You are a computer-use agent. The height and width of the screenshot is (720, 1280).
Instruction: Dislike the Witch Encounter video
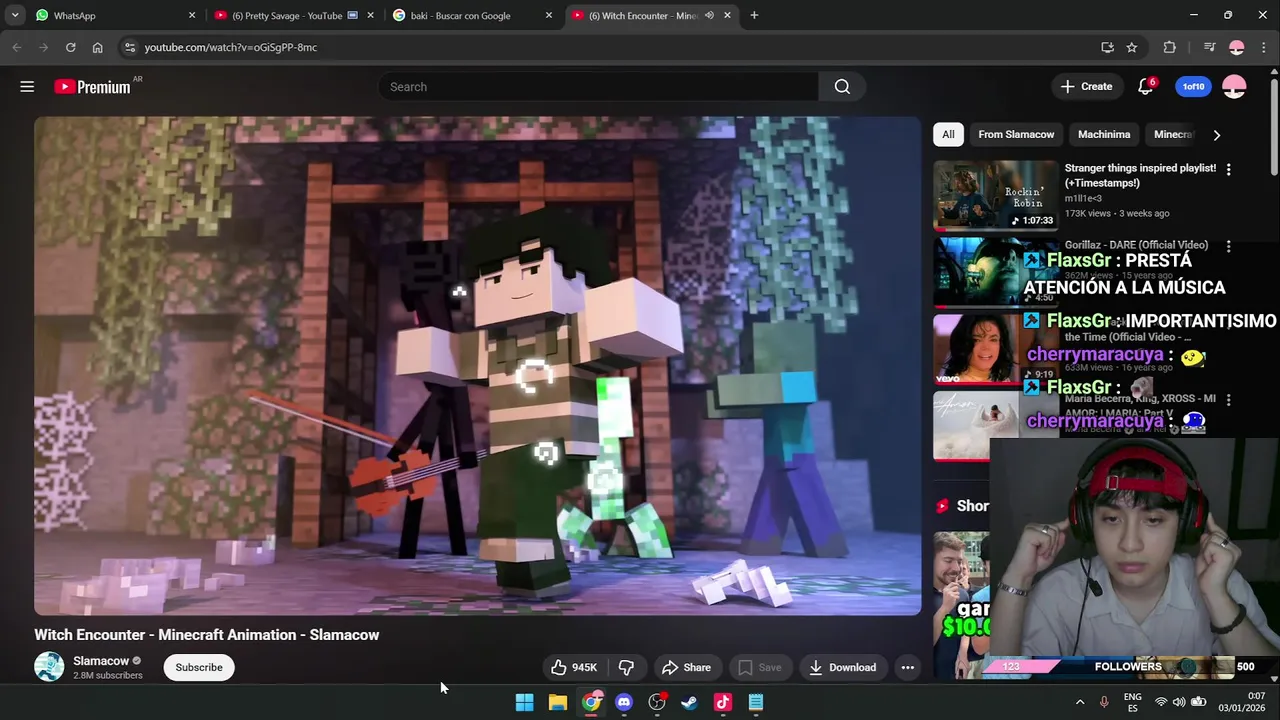(626, 667)
